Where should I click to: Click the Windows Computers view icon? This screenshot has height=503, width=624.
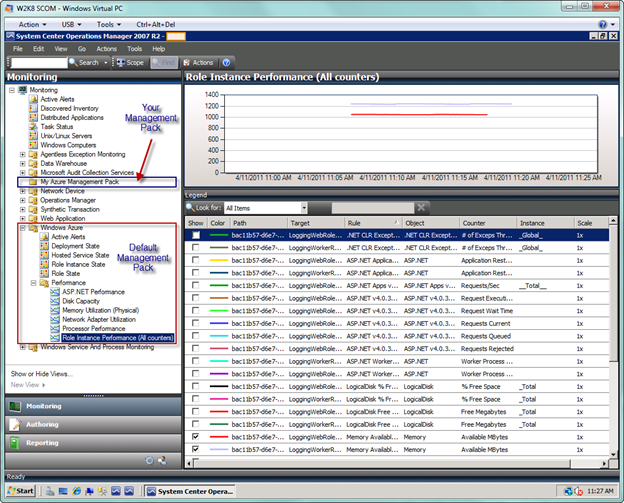coord(33,145)
